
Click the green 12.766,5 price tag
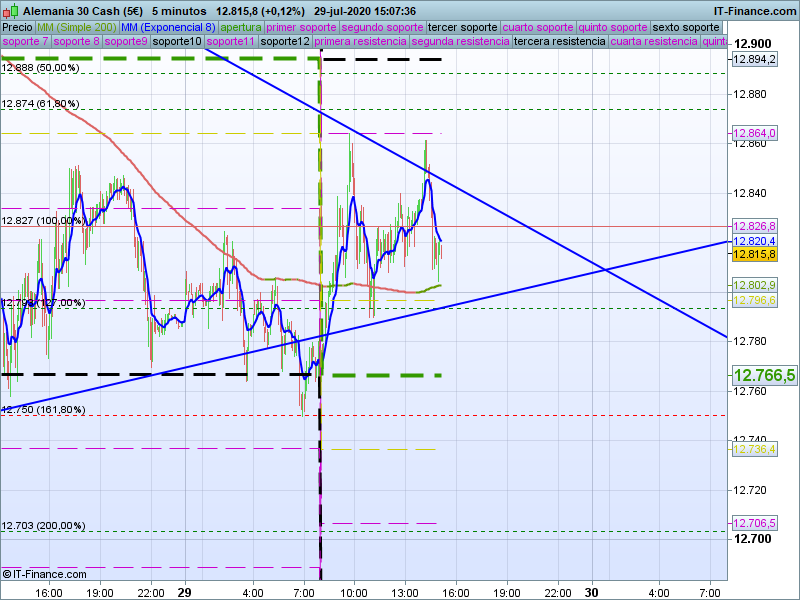(x=764, y=376)
